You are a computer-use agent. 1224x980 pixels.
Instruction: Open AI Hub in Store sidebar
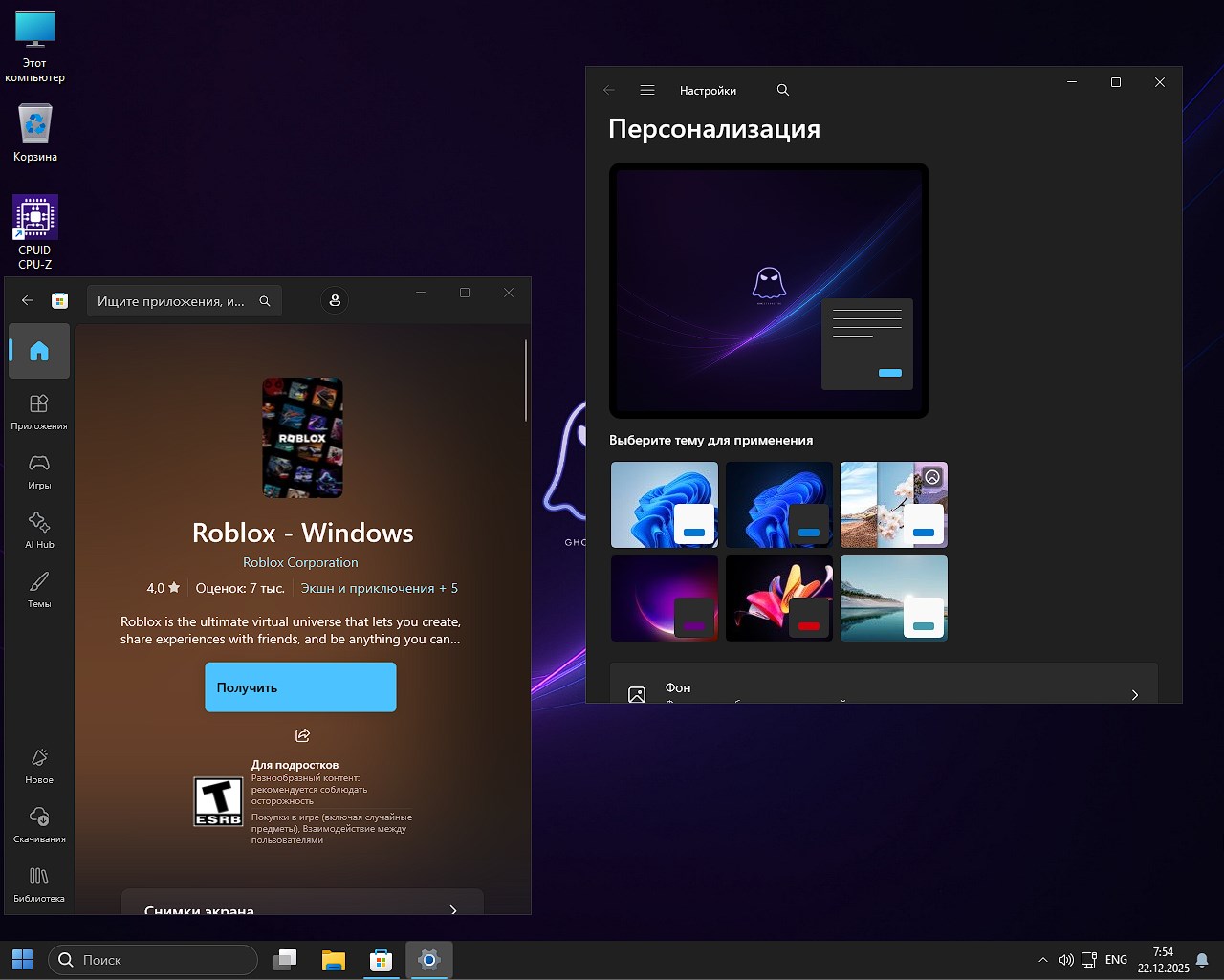(x=39, y=530)
